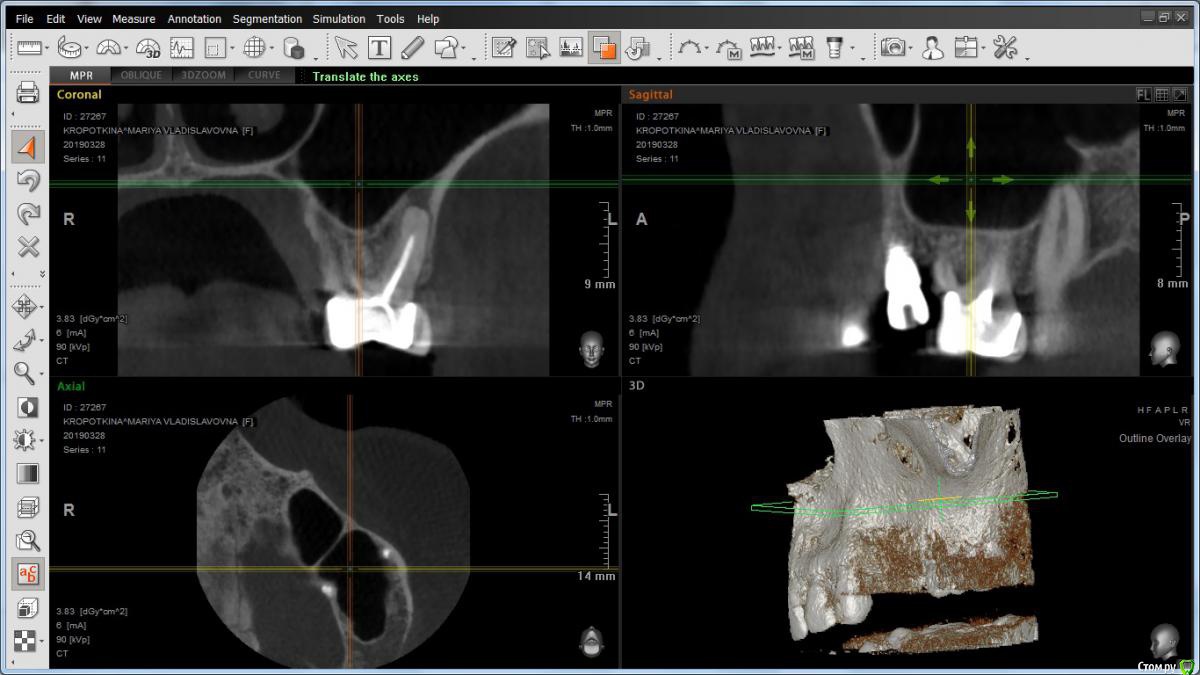Click the grayscale gradient swatch button
Viewport: 1200px width, 675px height.
click(28, 473)
